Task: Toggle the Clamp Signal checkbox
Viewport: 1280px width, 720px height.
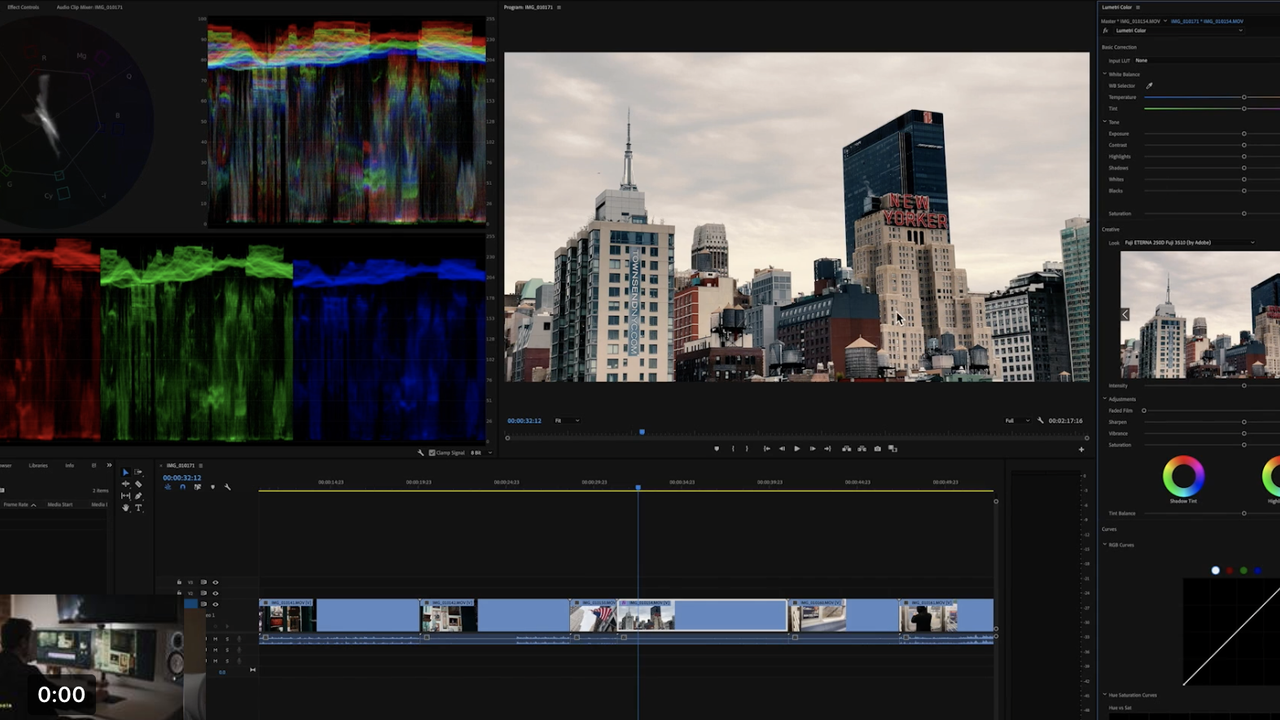Action: (432, 453)
